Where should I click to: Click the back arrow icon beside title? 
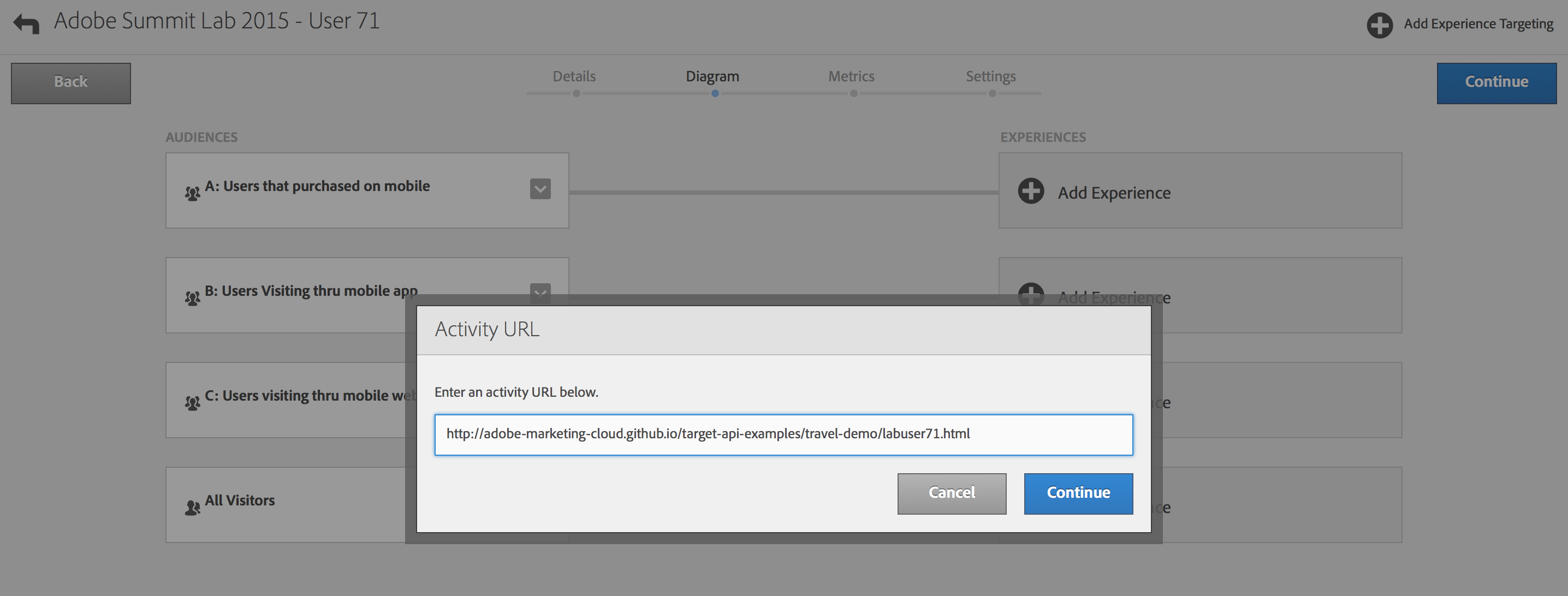(26, 24)
